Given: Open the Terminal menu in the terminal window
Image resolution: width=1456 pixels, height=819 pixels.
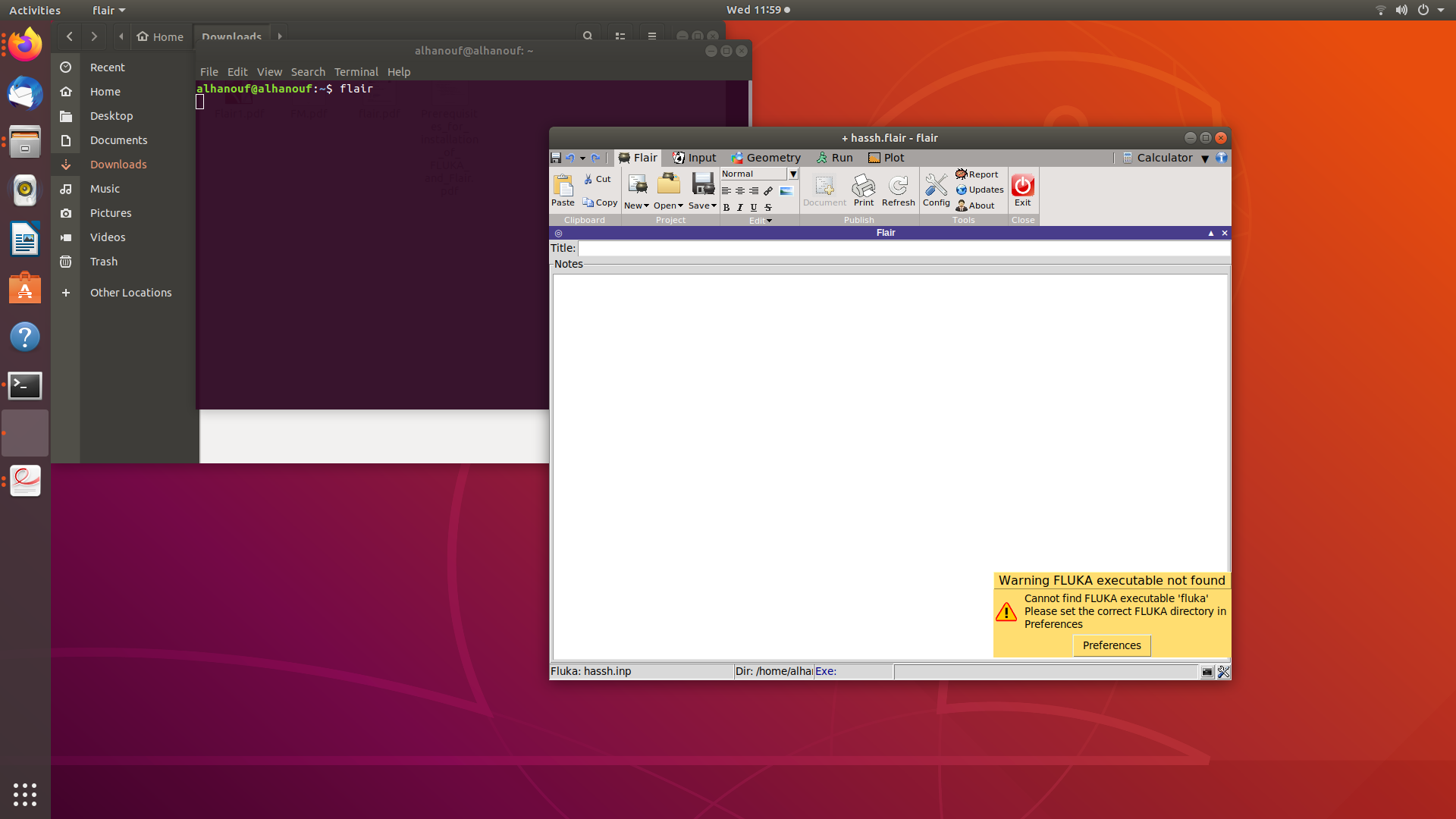Looking at the screenshot, I should (356, 72).
